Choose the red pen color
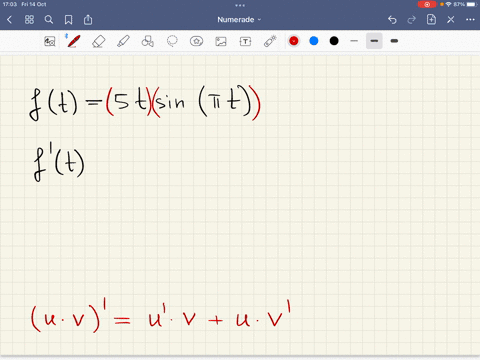Image resolution: width=480 pixels, height=360 pixels. (294, 41)
